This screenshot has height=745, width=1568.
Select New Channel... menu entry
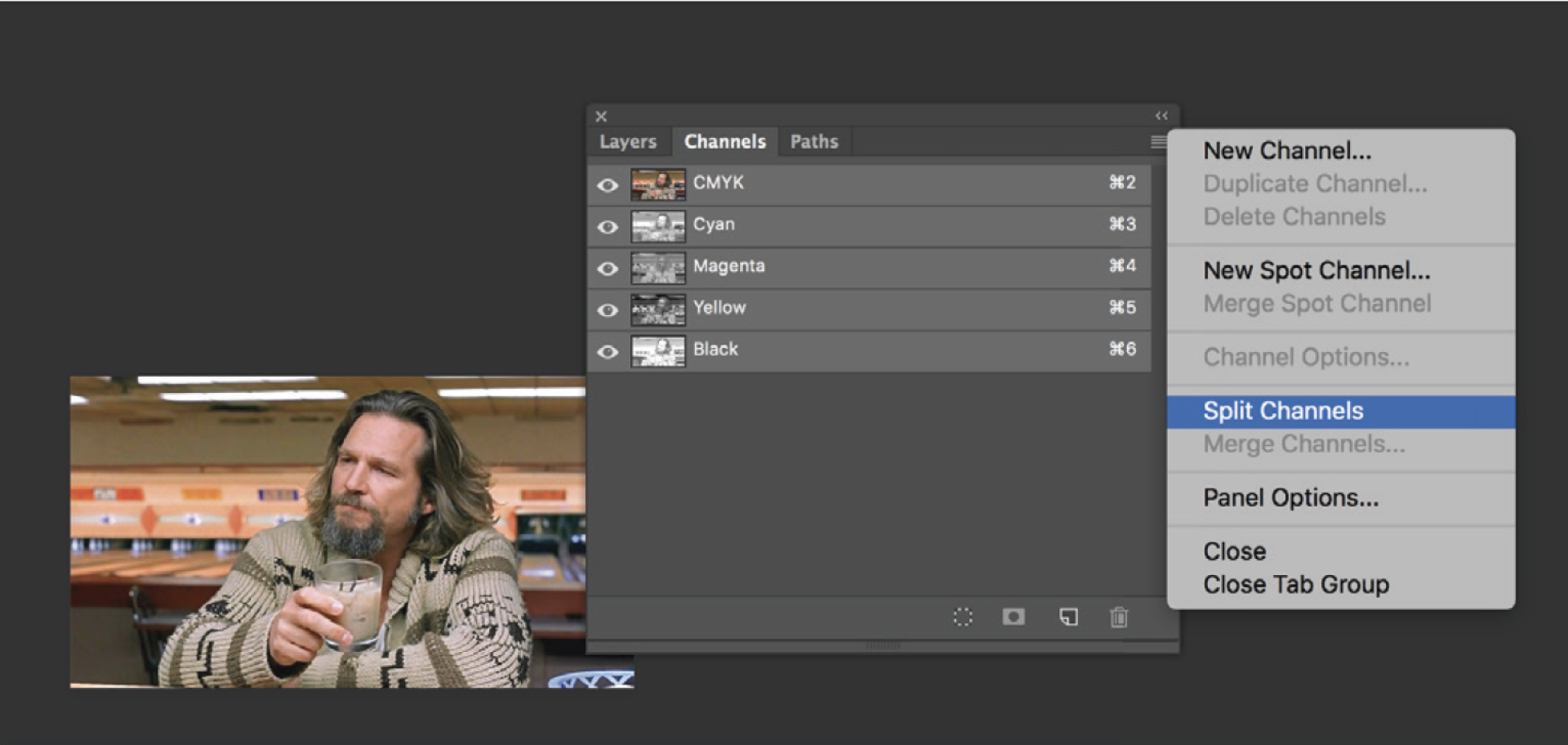(1287, 151)
